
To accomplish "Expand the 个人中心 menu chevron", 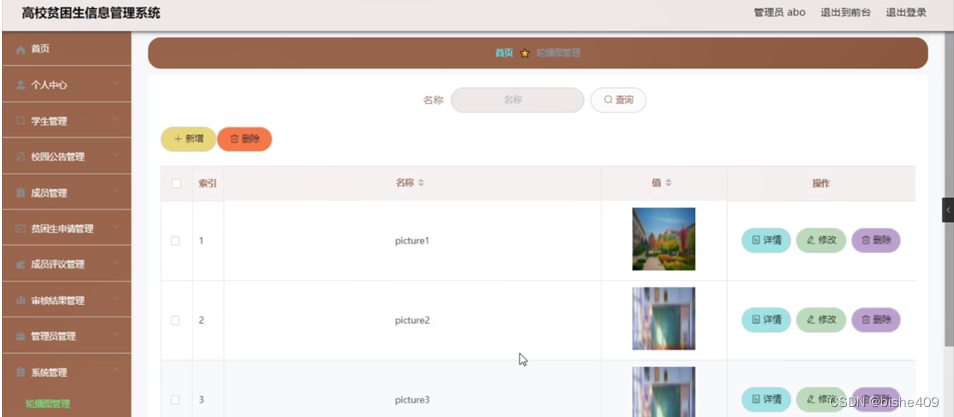I will pyautogui.click(x=115, y=84).
